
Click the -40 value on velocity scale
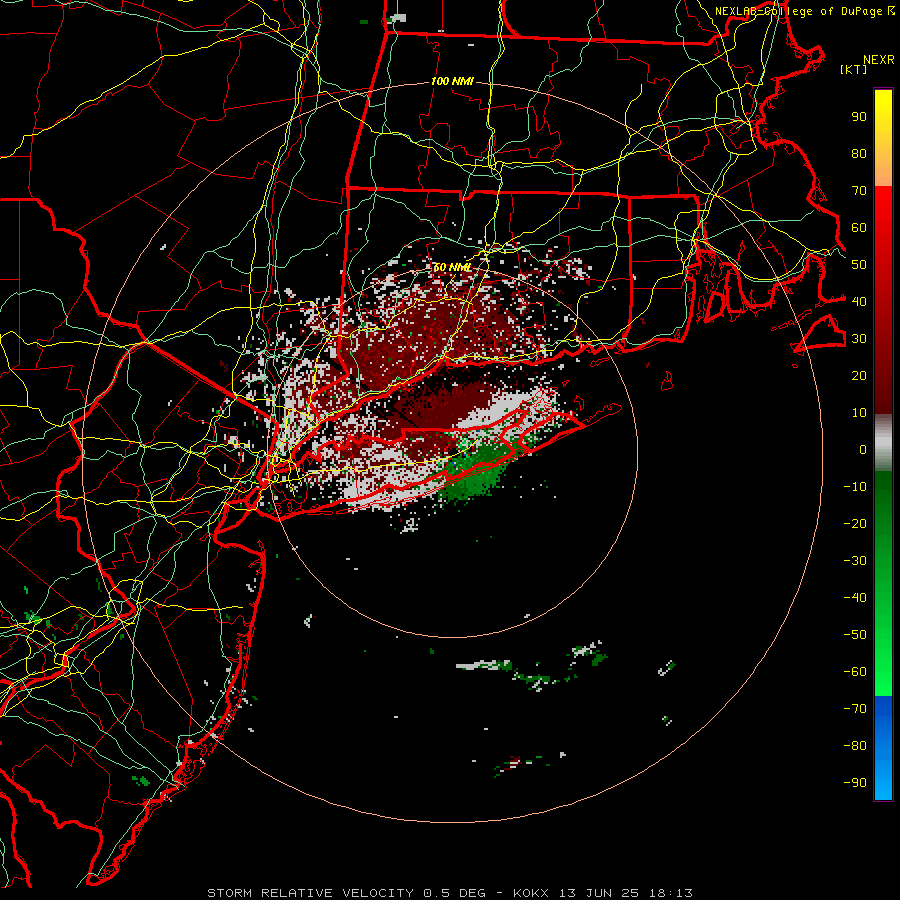pos(855,598)
